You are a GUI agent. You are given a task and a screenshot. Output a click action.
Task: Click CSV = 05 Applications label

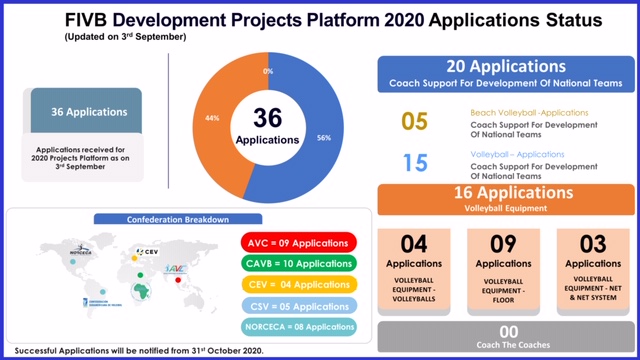[299, 306]
